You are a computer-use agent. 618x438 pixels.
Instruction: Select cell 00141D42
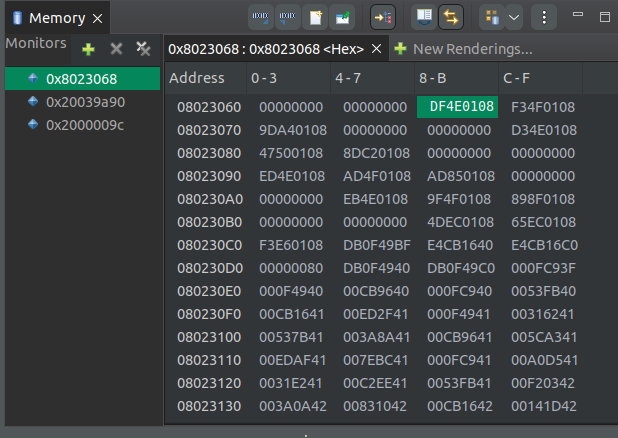click(x=544, y=406)
